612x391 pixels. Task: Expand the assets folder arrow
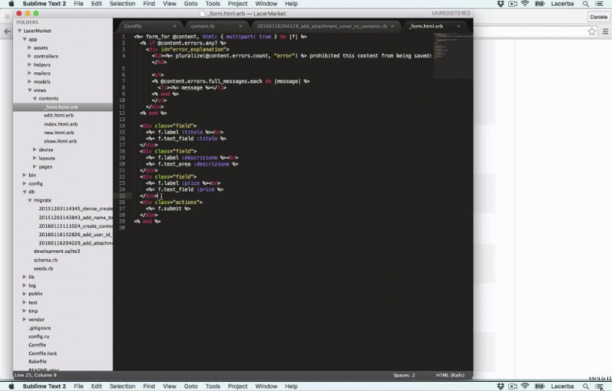click(29, 48)
